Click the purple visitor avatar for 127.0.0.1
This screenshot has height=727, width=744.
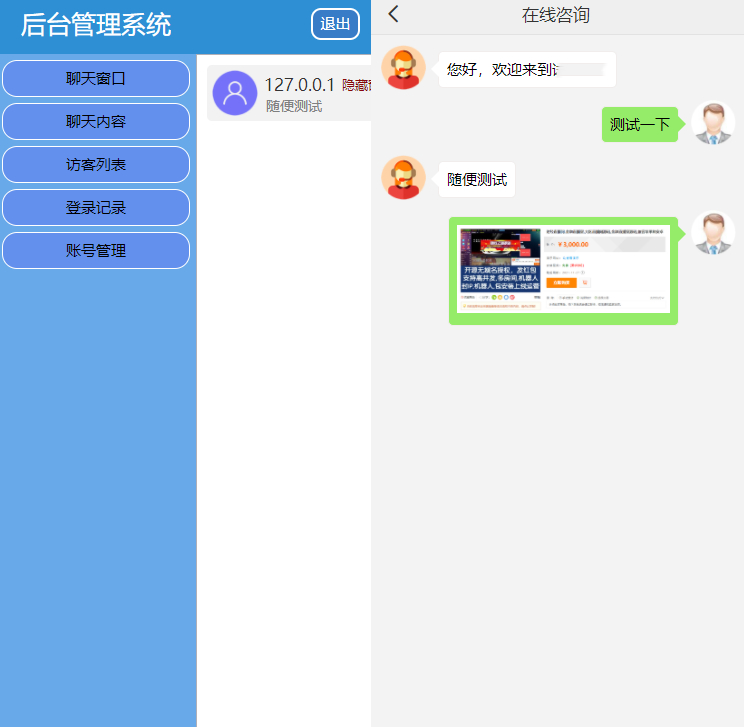coord(235,93)
